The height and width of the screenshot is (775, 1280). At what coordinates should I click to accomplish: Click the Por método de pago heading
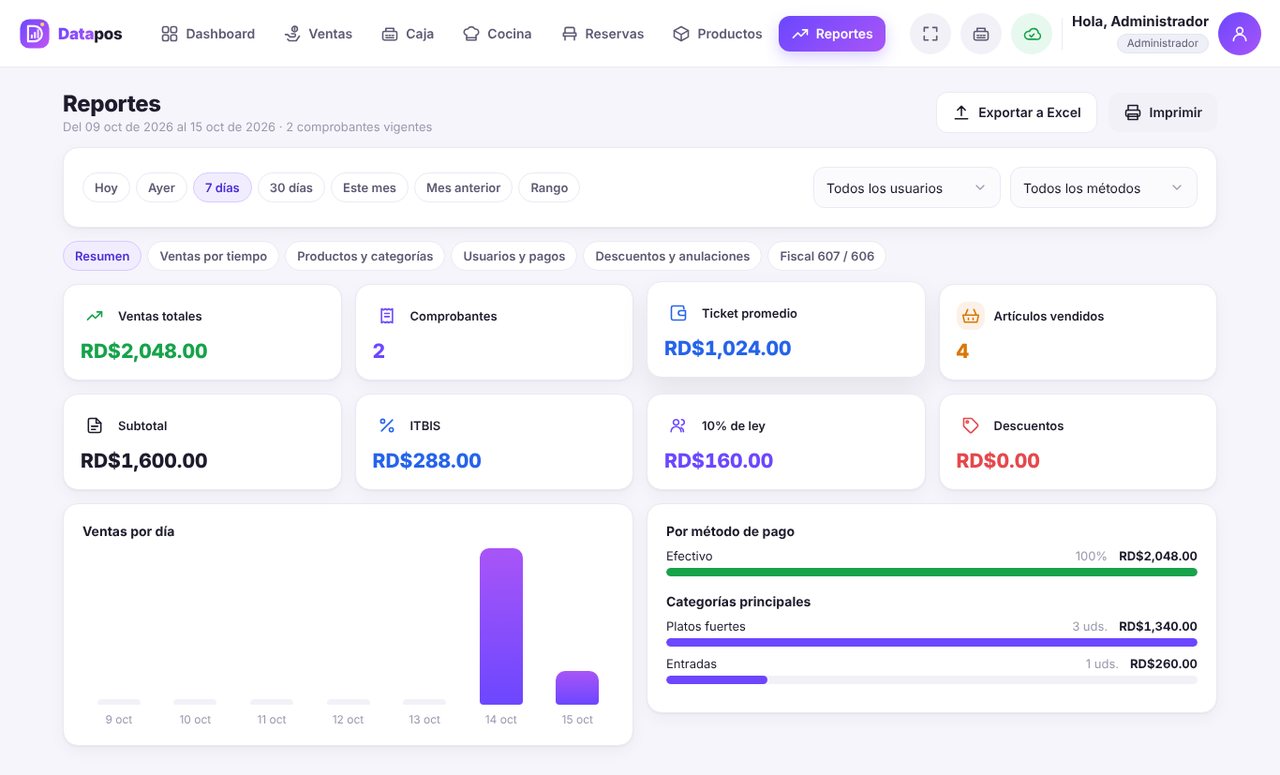click(x=730, y=532)
